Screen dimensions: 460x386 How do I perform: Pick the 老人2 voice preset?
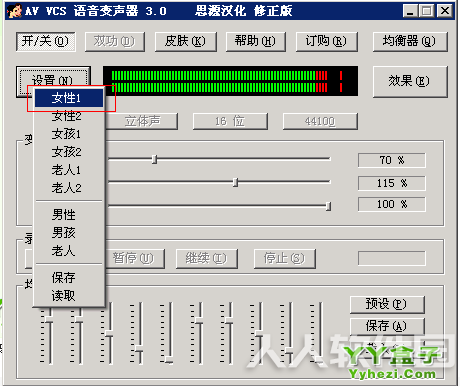(x=69, y=188)
